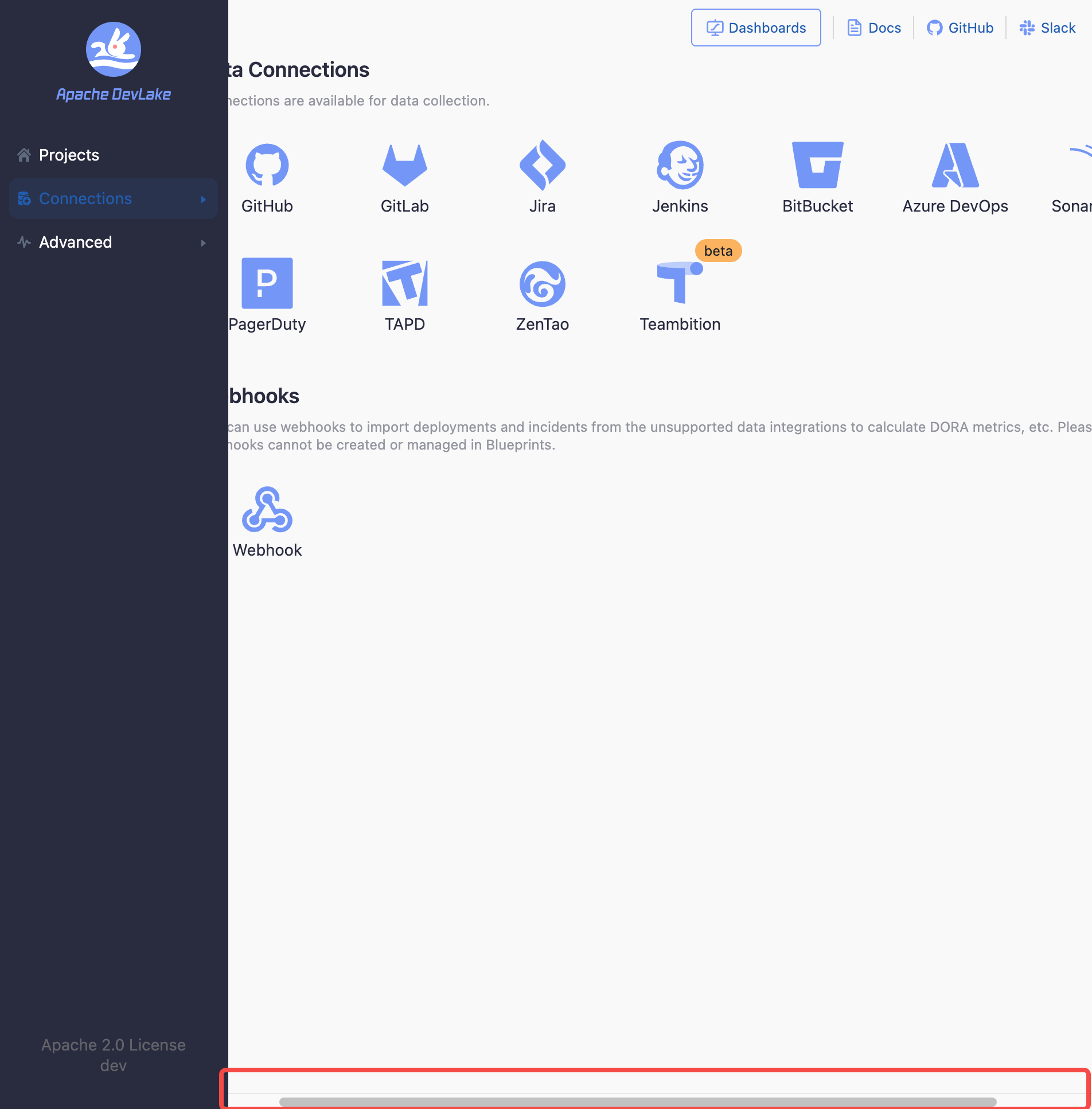Click the GitHub connection label
This screenshot has height=1109, width=1092.
[x=267, y=206]
